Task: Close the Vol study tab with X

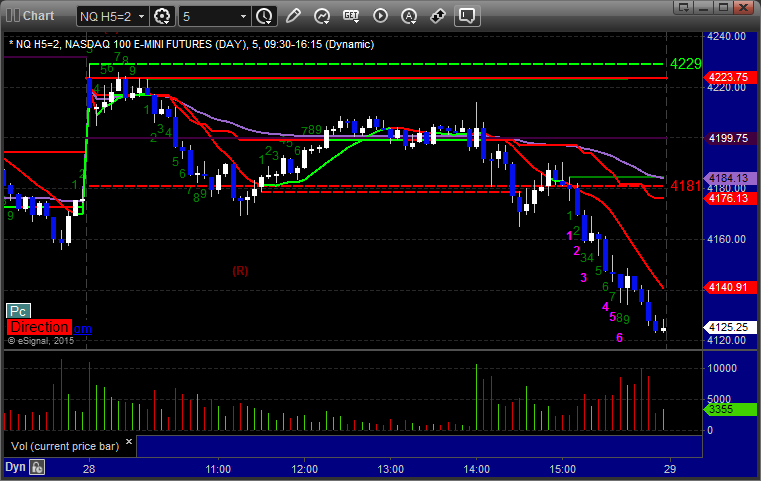Action: (129, 442)
